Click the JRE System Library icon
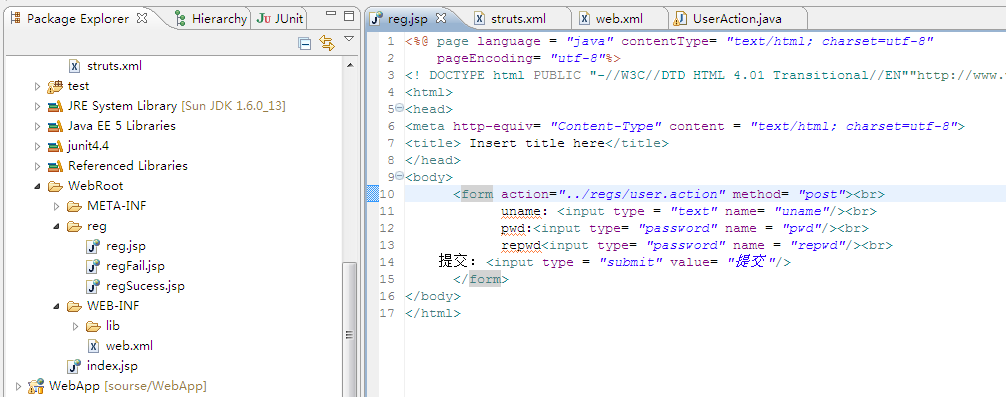This screenshot has height=397, width=1006. [55, 106]
